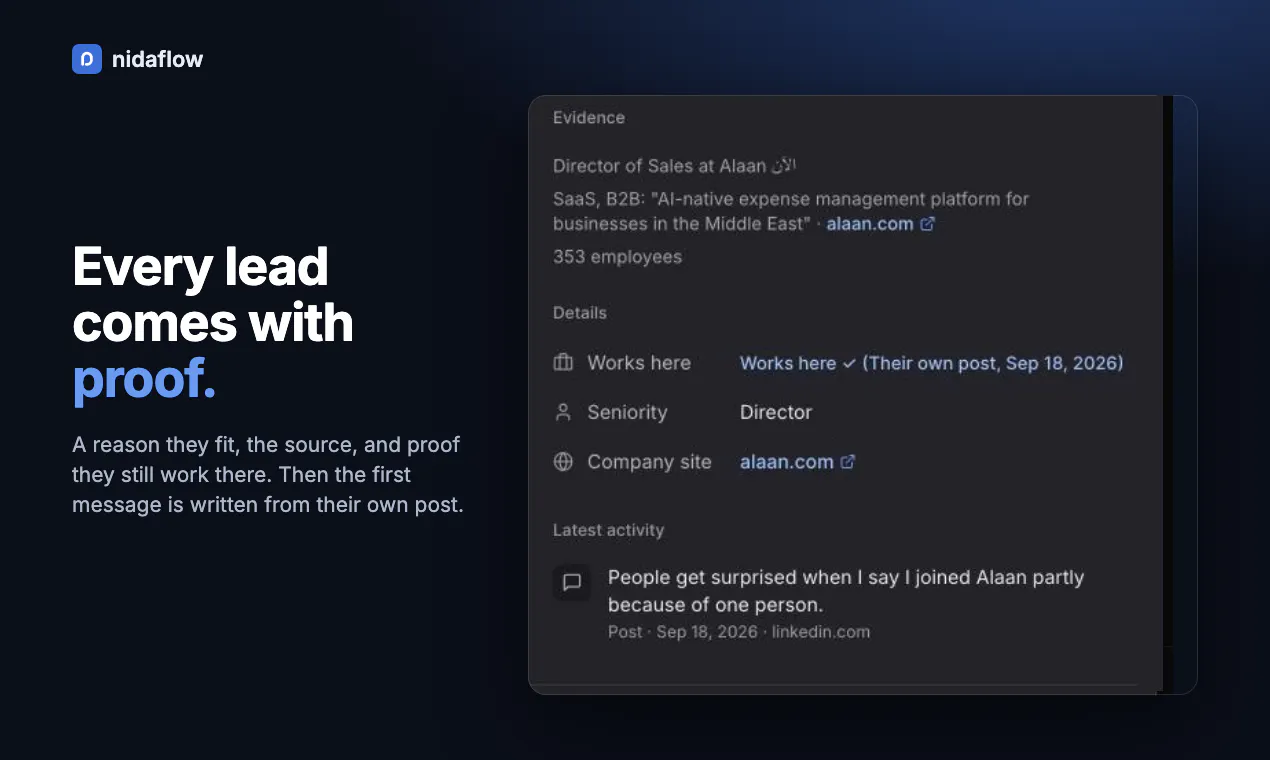Click the nidaflow logo icon
This screenshot has height=760, width=1270.
tap(87, 59)
